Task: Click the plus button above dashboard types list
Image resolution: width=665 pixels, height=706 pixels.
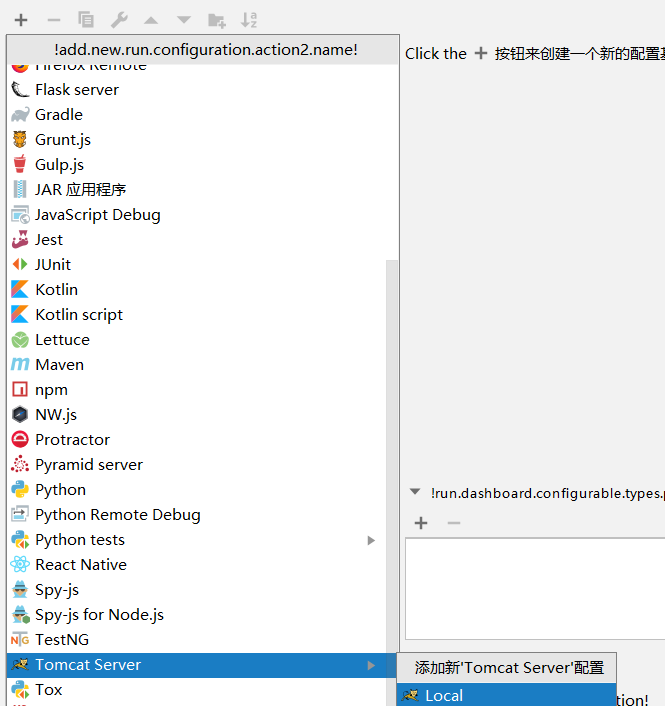Action: click(x=421, y=523)
